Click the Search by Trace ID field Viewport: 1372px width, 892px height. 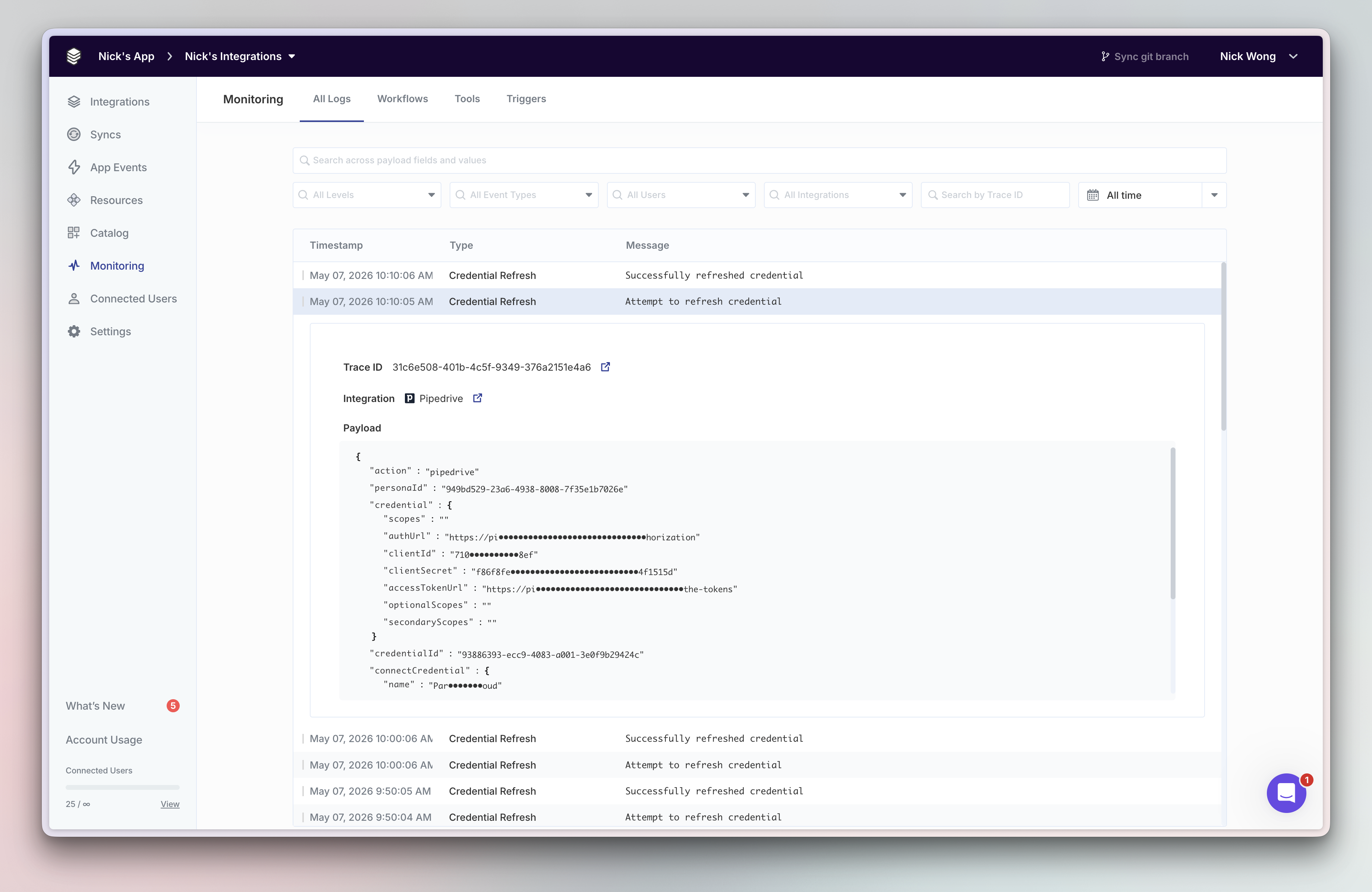995,195
